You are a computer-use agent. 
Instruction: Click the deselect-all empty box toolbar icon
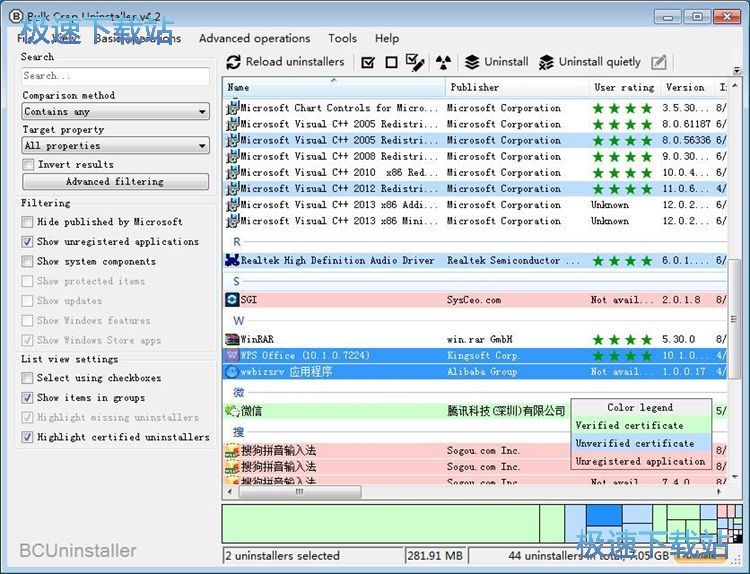coord(391,62)
